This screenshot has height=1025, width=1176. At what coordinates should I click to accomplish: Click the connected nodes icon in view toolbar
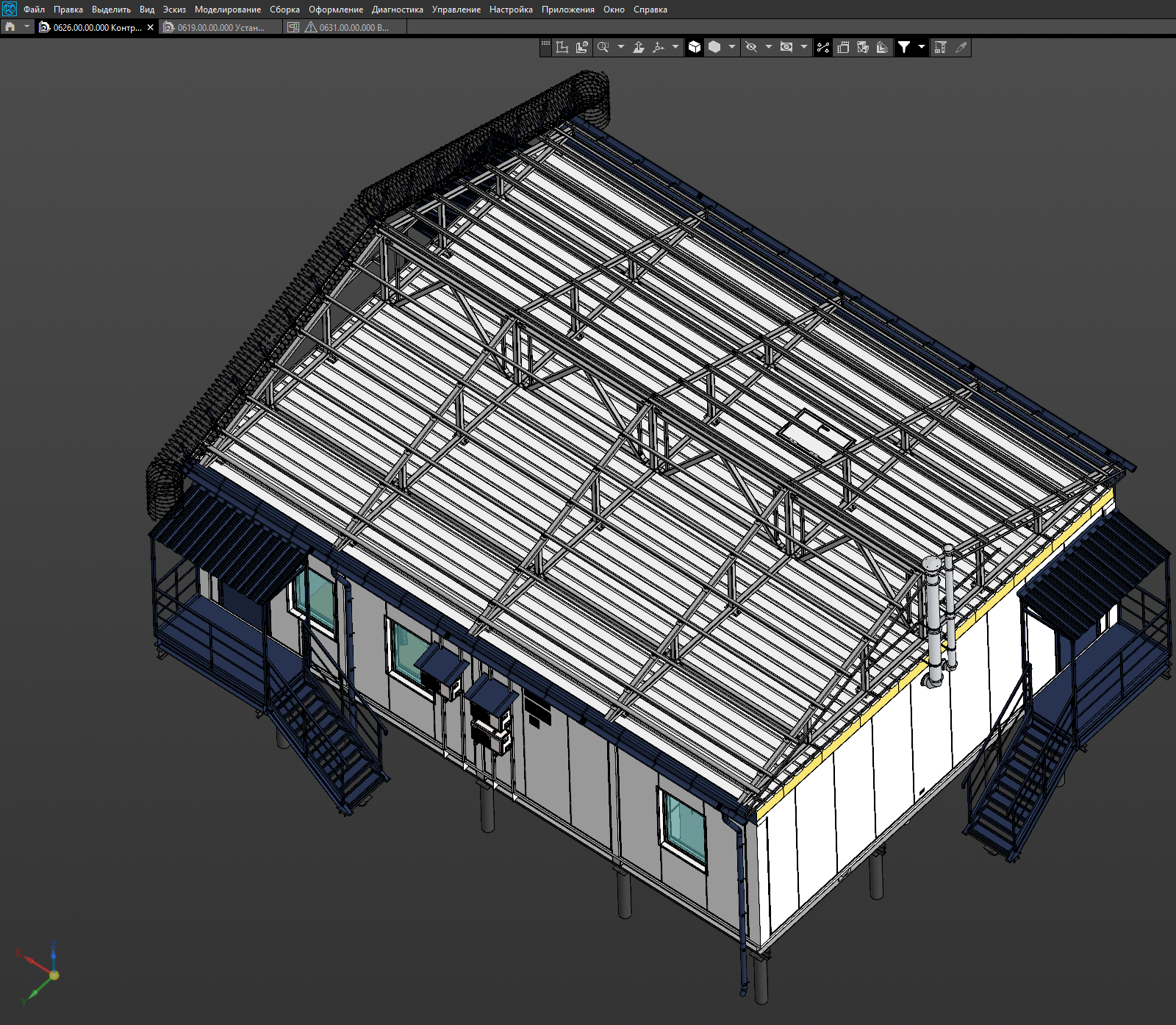823,47
